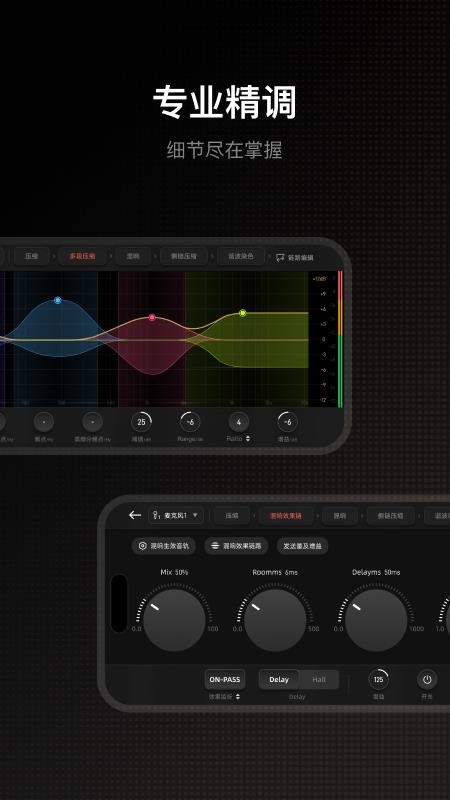Screen dimensions: 450x800
Task: Click the Roomms knob
Action: tap(275, 620)
